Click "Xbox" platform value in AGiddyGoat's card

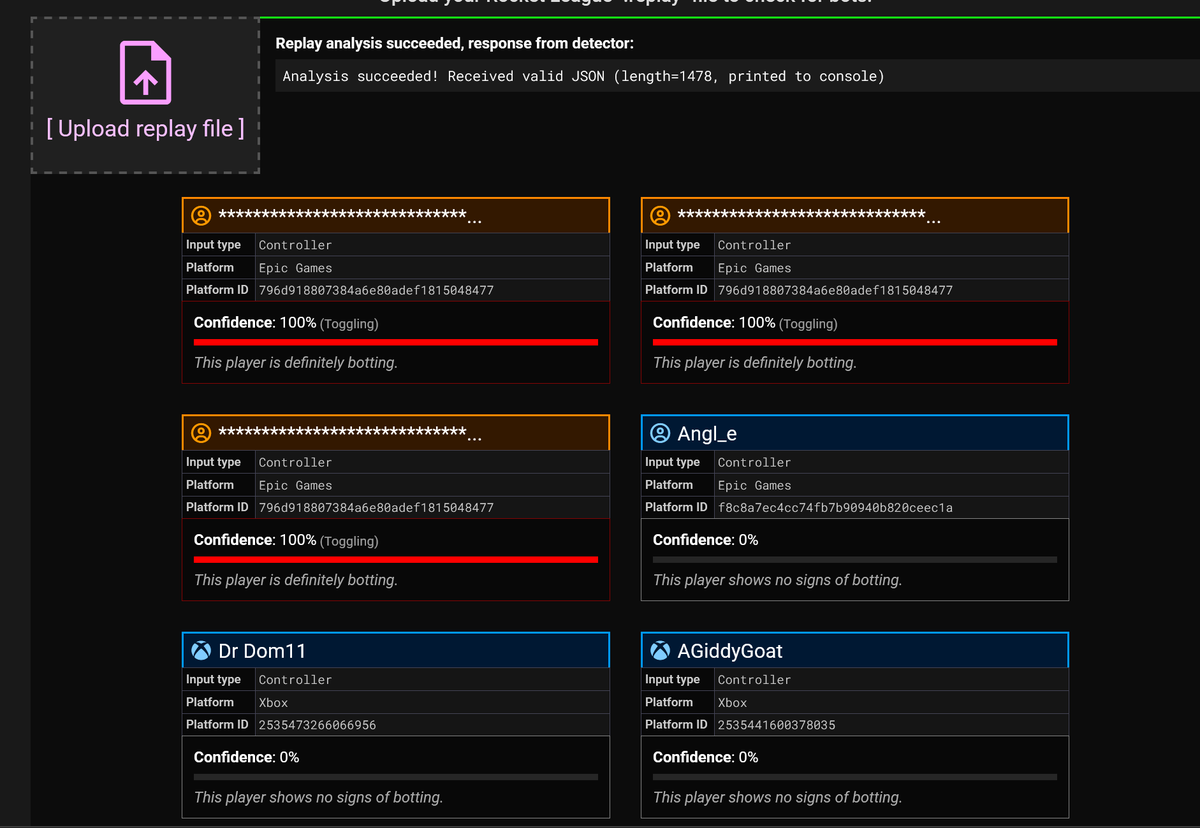[x=732, y=703]
